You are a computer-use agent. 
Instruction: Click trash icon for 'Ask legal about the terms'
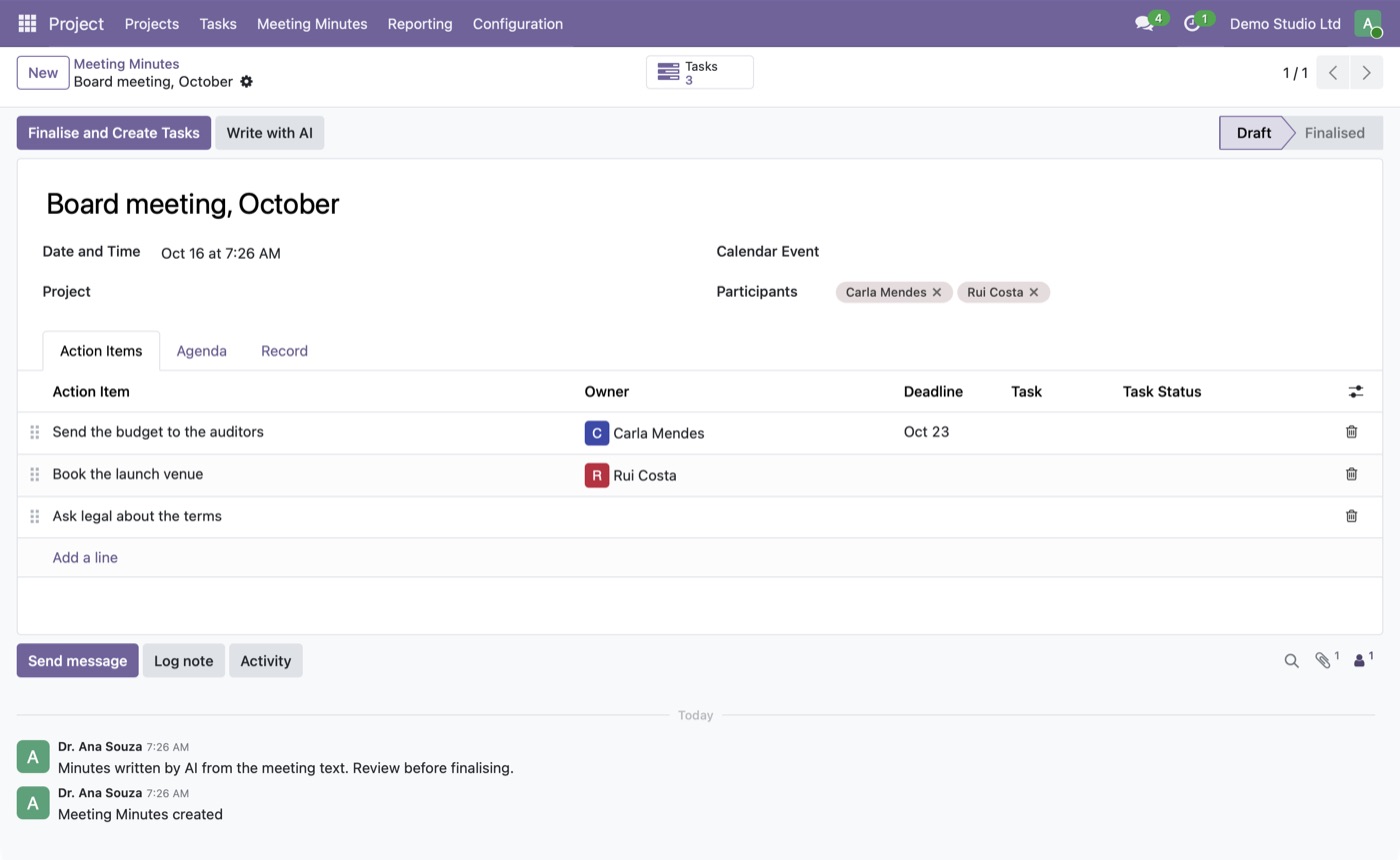pyautogui.click(x=1351, y=516)
